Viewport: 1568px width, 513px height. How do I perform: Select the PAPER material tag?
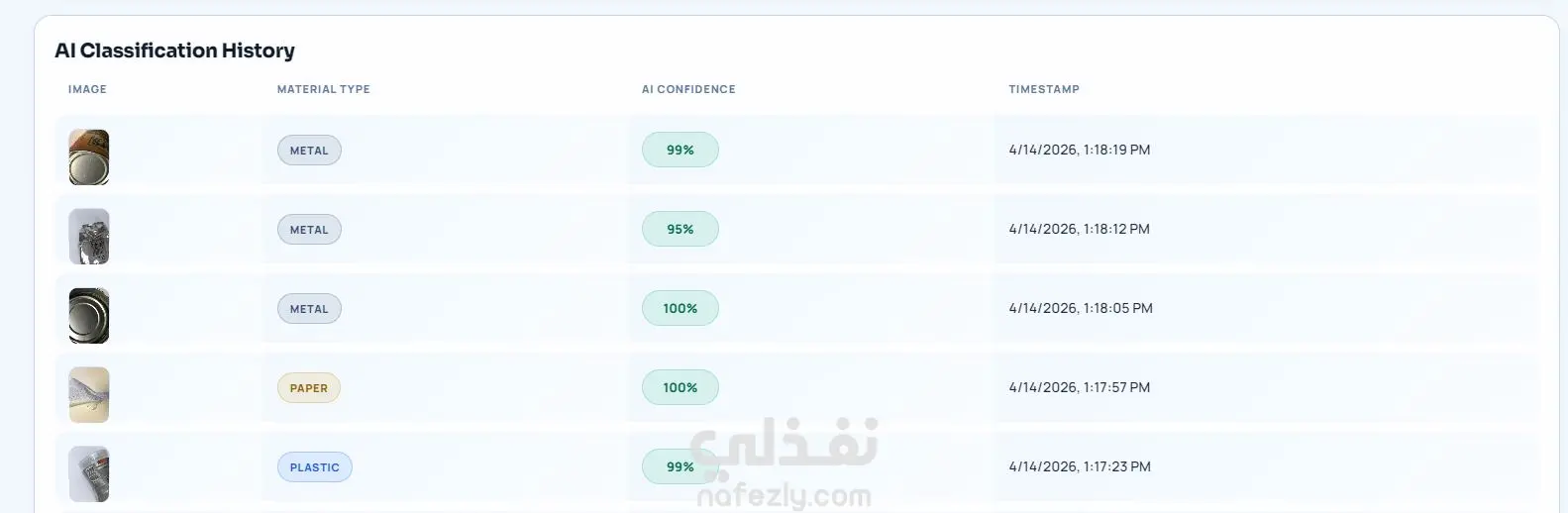[x=309, y=388]
